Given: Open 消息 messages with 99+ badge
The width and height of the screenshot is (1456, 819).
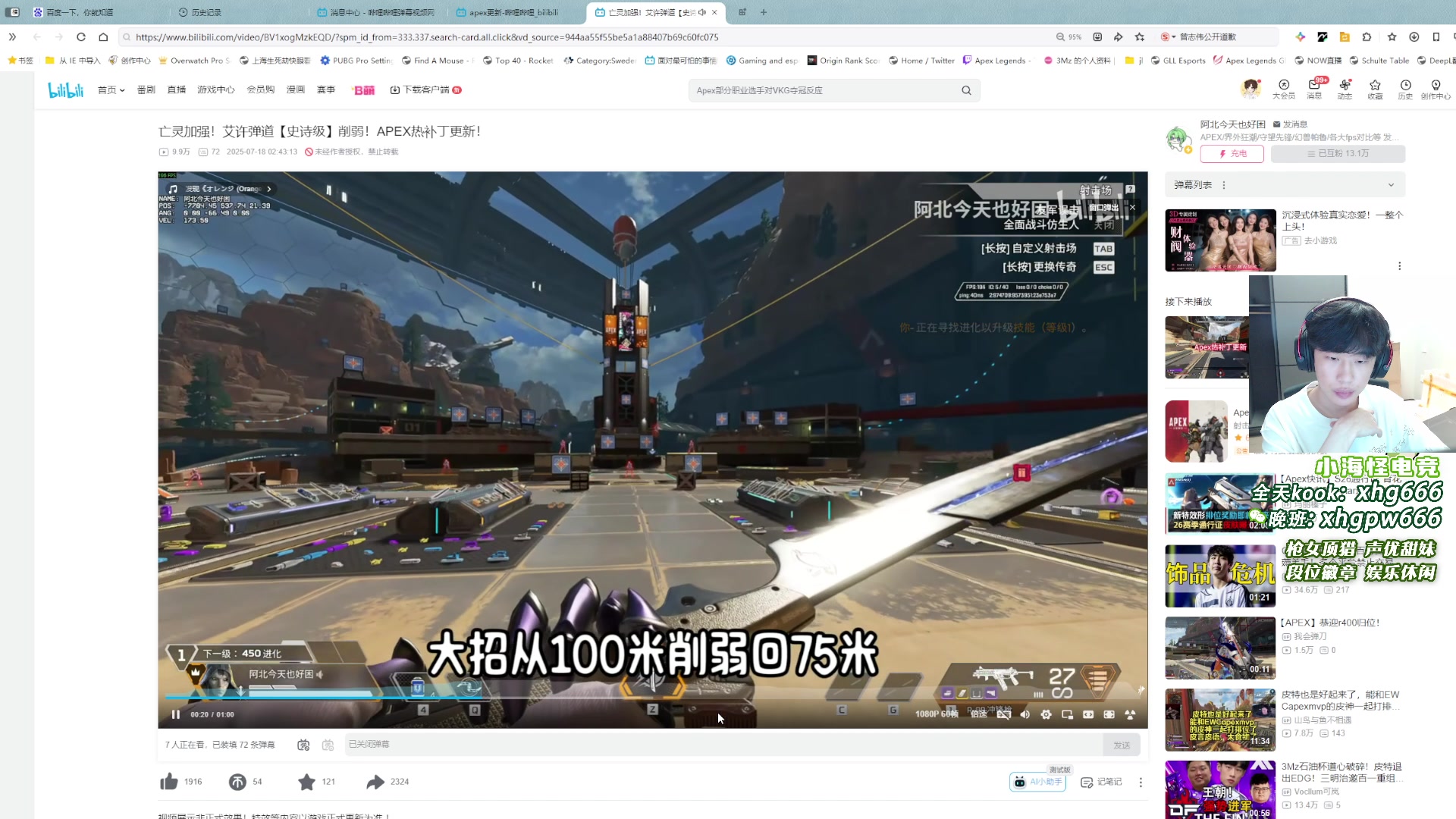Looking at the screenshot, I should coord(1314,89).
